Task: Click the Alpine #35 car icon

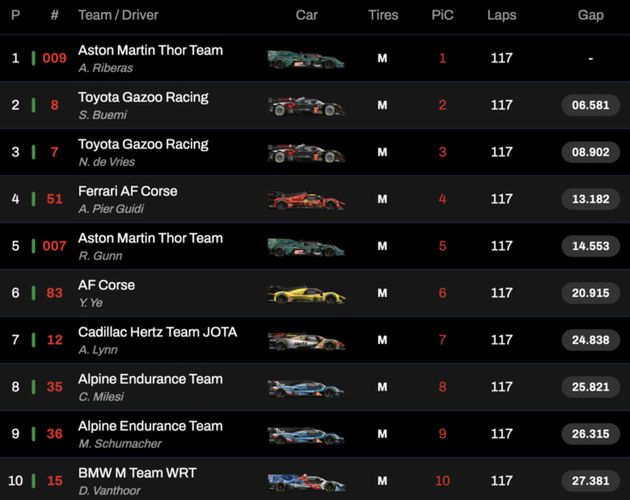Action: pyautogui.click(x=306, y=388)
